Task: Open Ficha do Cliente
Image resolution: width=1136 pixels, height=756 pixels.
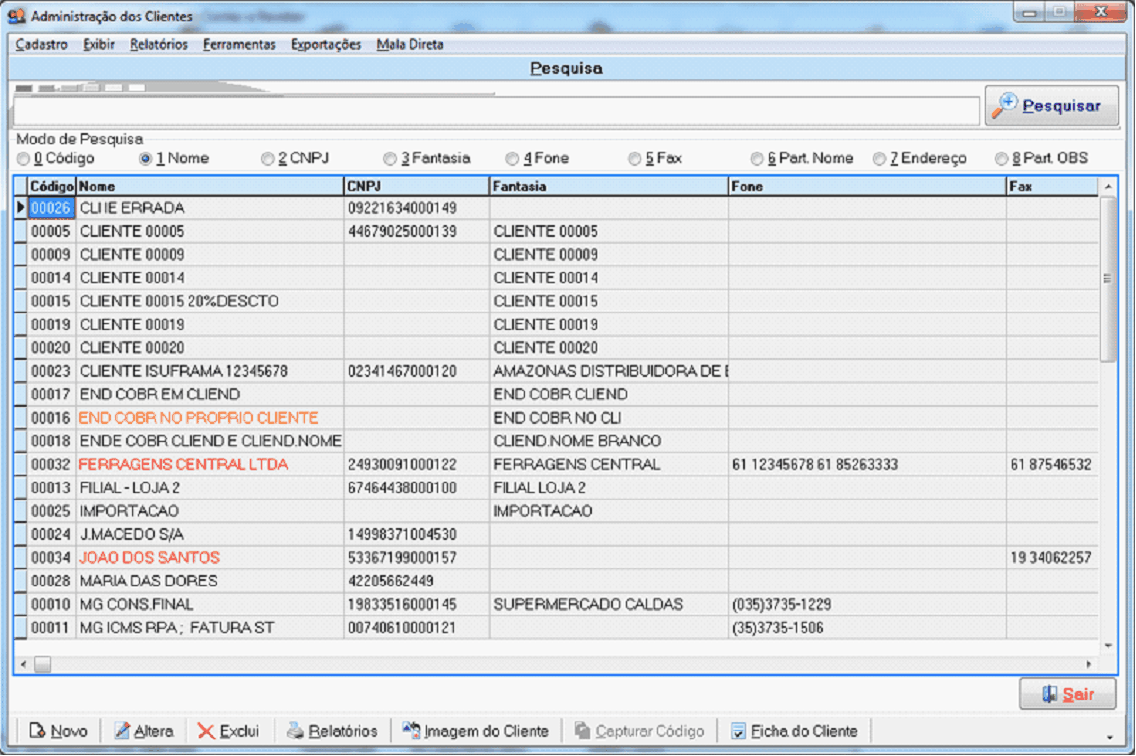Action: coord(793,731)
